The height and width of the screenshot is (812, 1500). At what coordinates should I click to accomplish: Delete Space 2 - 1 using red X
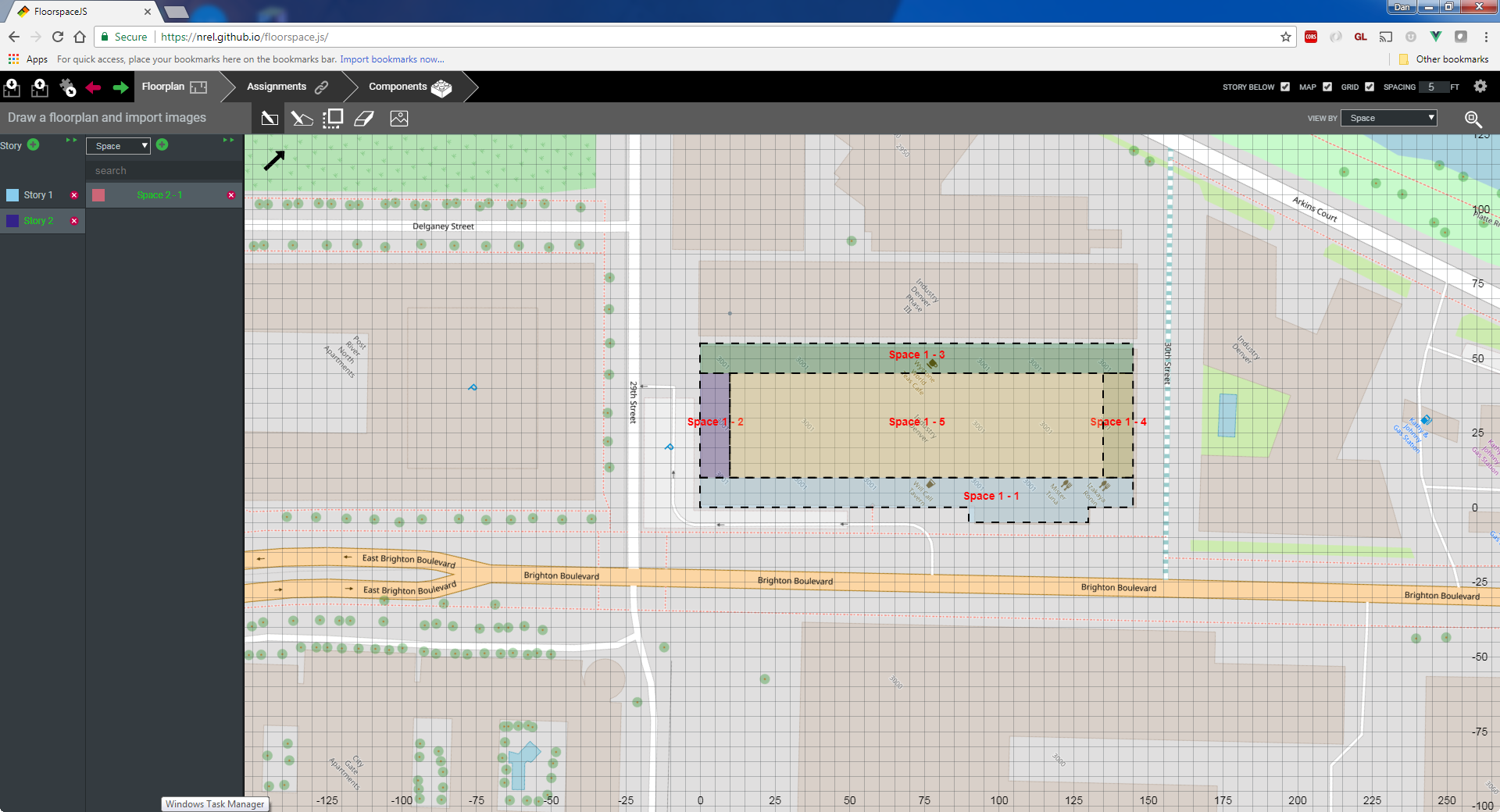231,195
